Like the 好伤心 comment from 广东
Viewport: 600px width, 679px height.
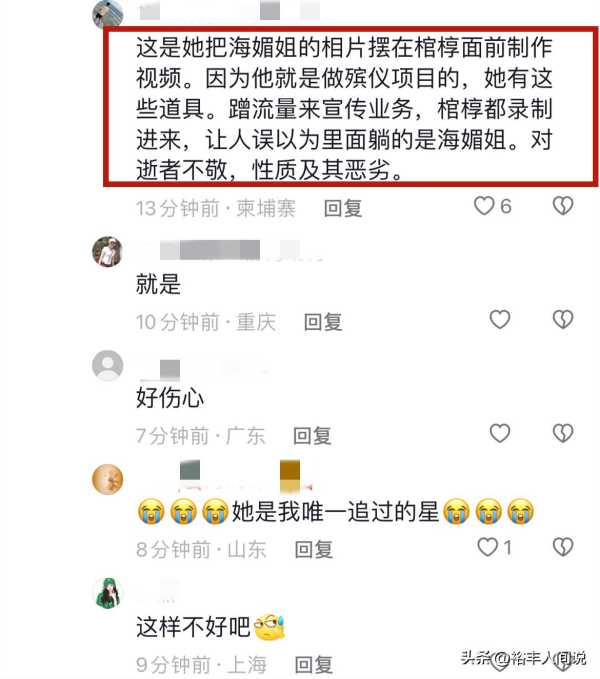point(500,433)
